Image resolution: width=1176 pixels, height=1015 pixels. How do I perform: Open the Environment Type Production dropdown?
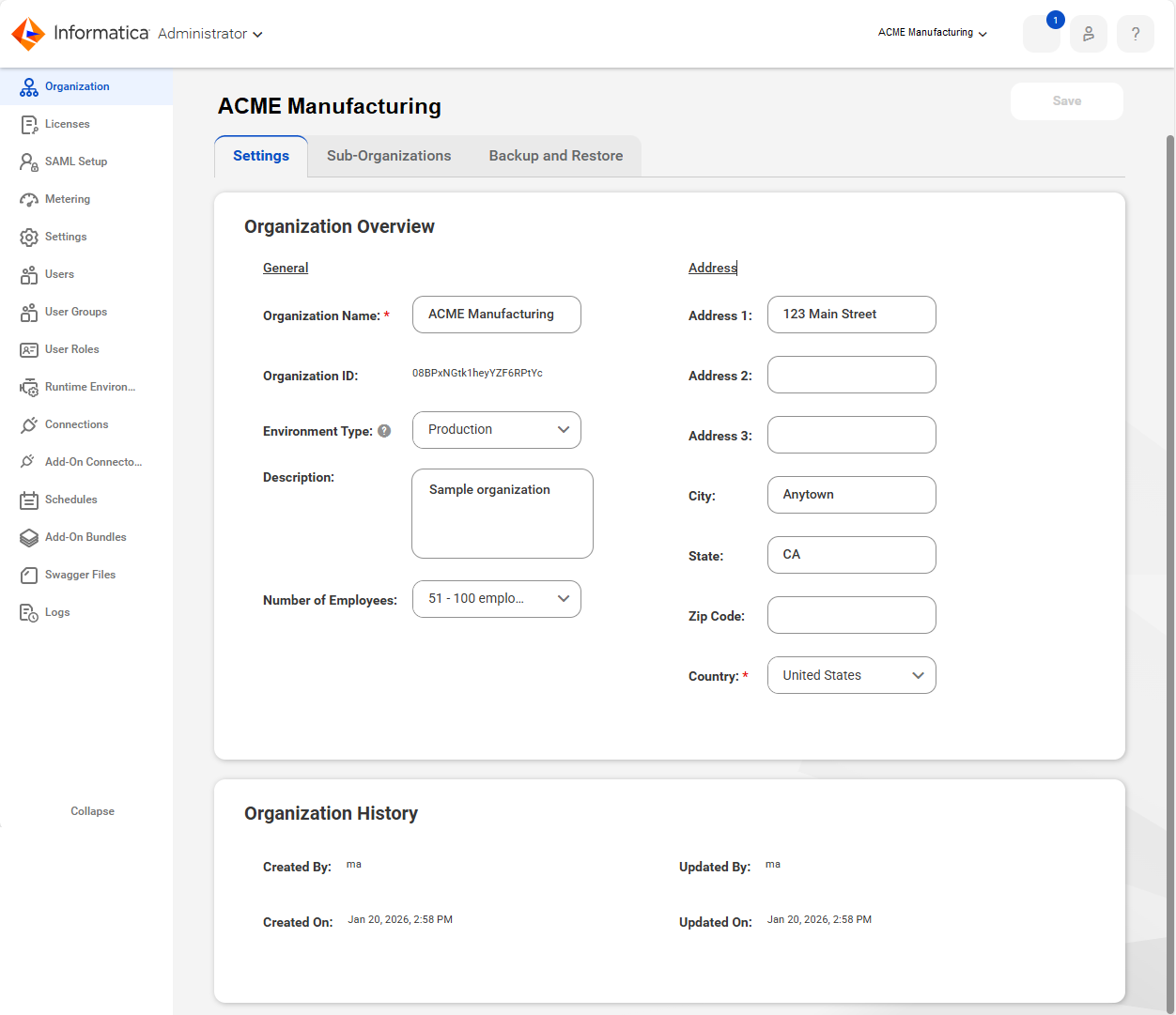point(497,430)
